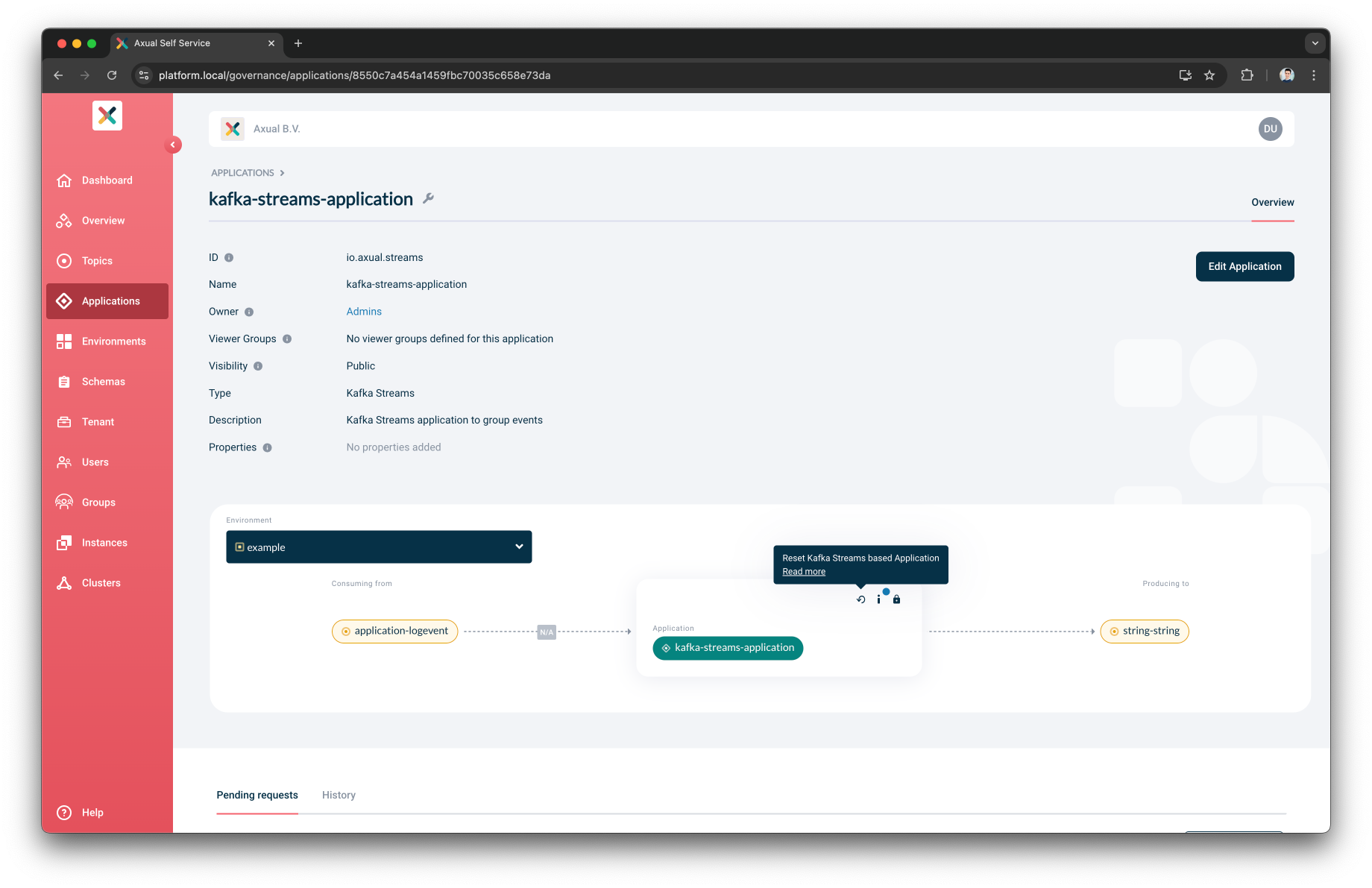Show info tooltip for ID field

pos(229,258)
